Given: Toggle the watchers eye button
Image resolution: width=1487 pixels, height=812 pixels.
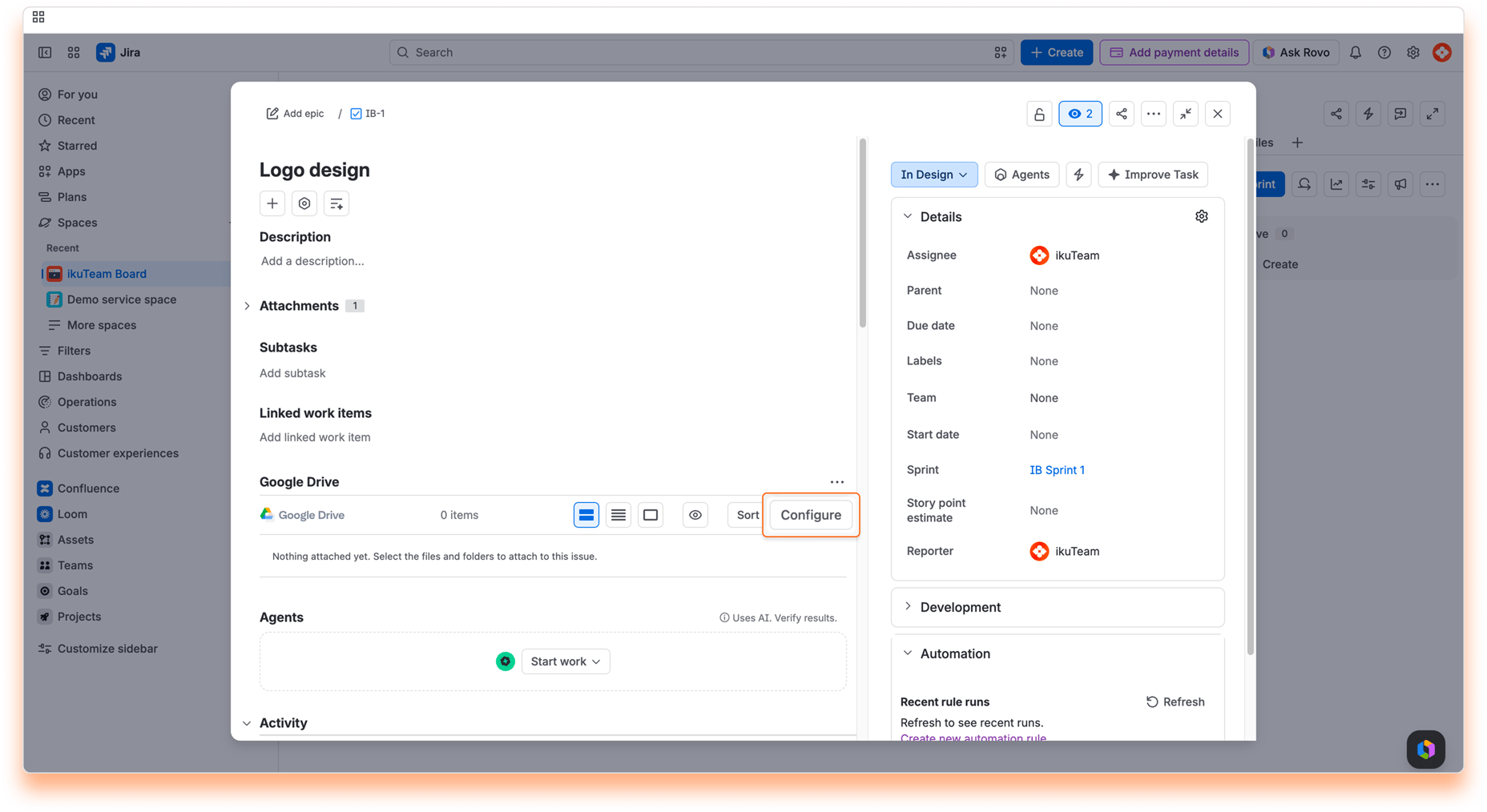Looking at the screenshot, I should point(1080,114).
